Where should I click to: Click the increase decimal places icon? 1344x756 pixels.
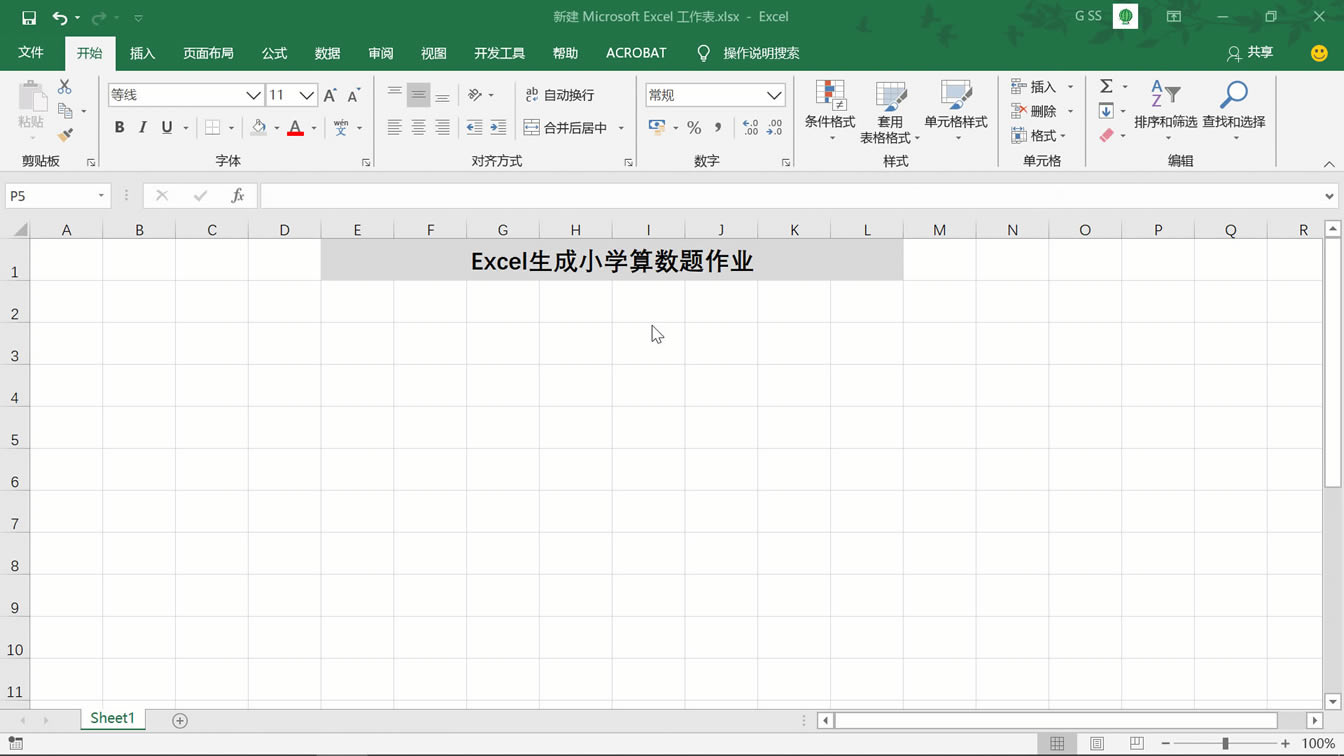[x=749, y=127]
